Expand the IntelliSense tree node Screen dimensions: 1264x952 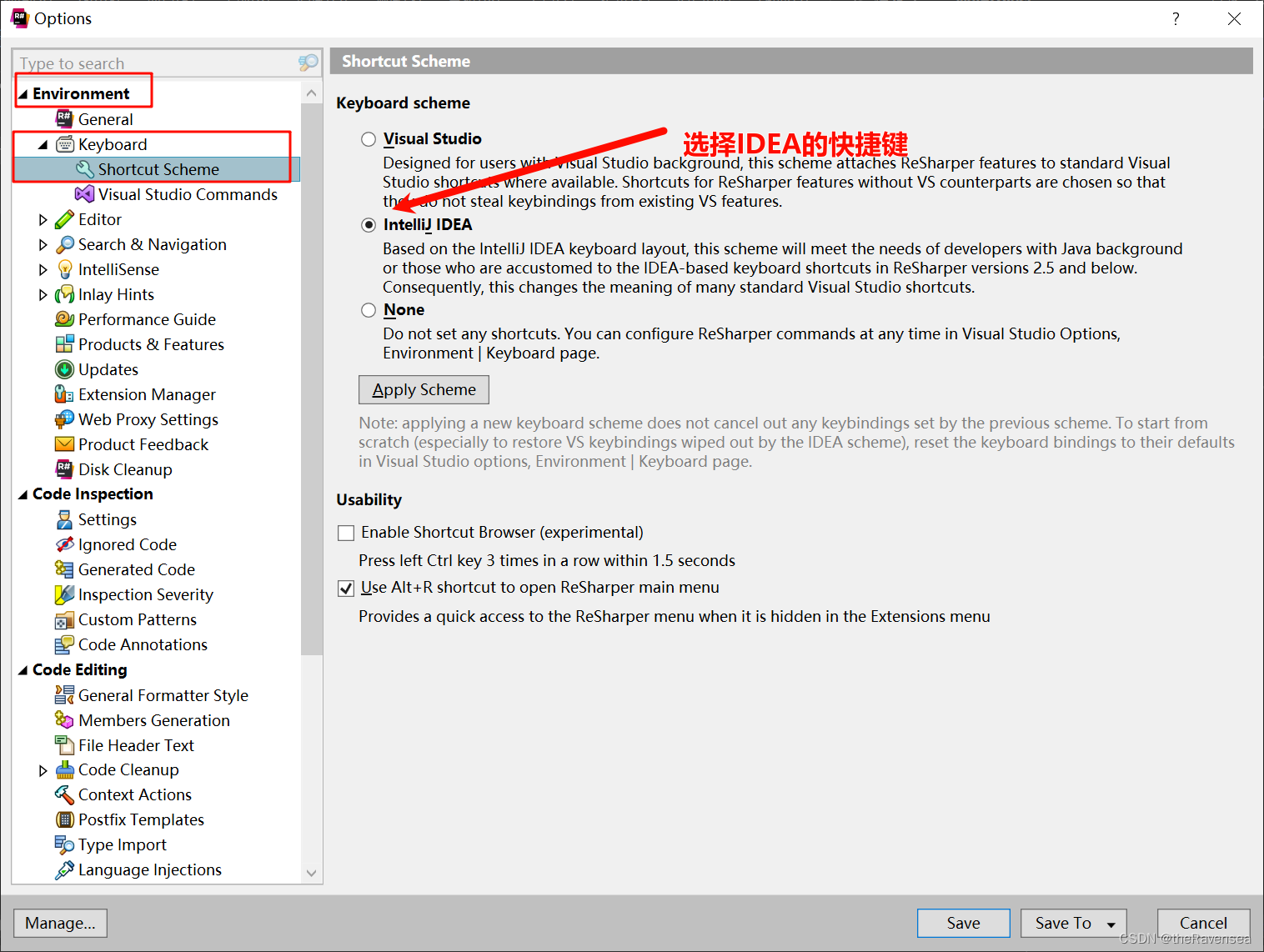point(43,269)
